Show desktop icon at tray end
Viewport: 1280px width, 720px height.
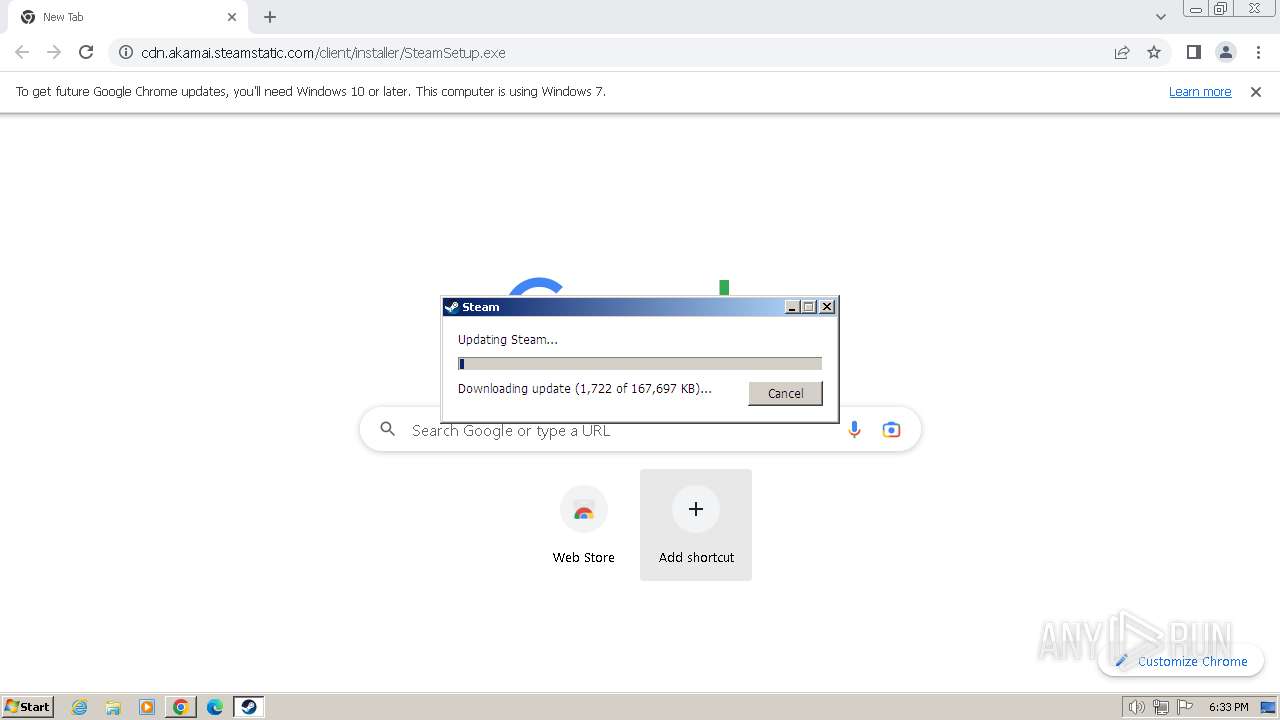[1268, 707]
